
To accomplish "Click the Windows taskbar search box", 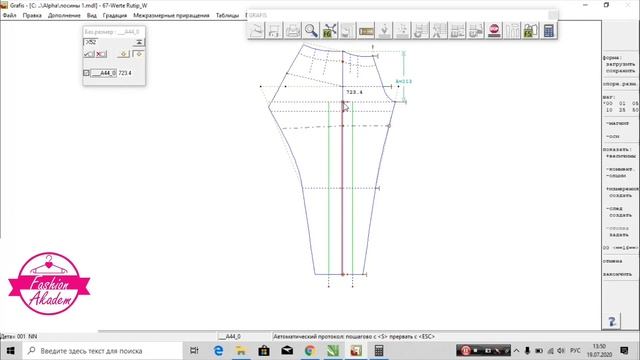I will tap(102, 351).
